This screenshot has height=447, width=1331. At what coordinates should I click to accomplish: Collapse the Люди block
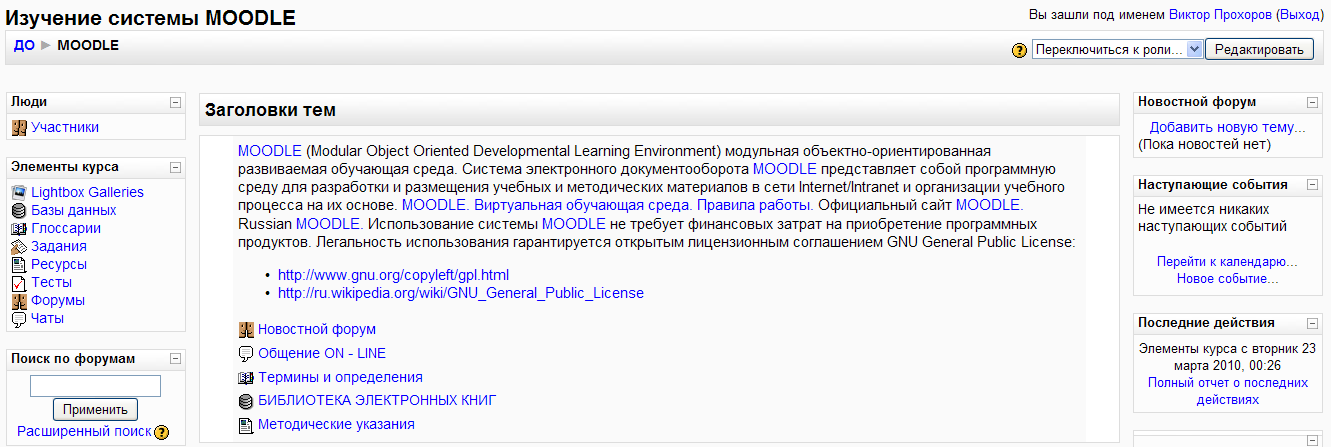(175, 102)
